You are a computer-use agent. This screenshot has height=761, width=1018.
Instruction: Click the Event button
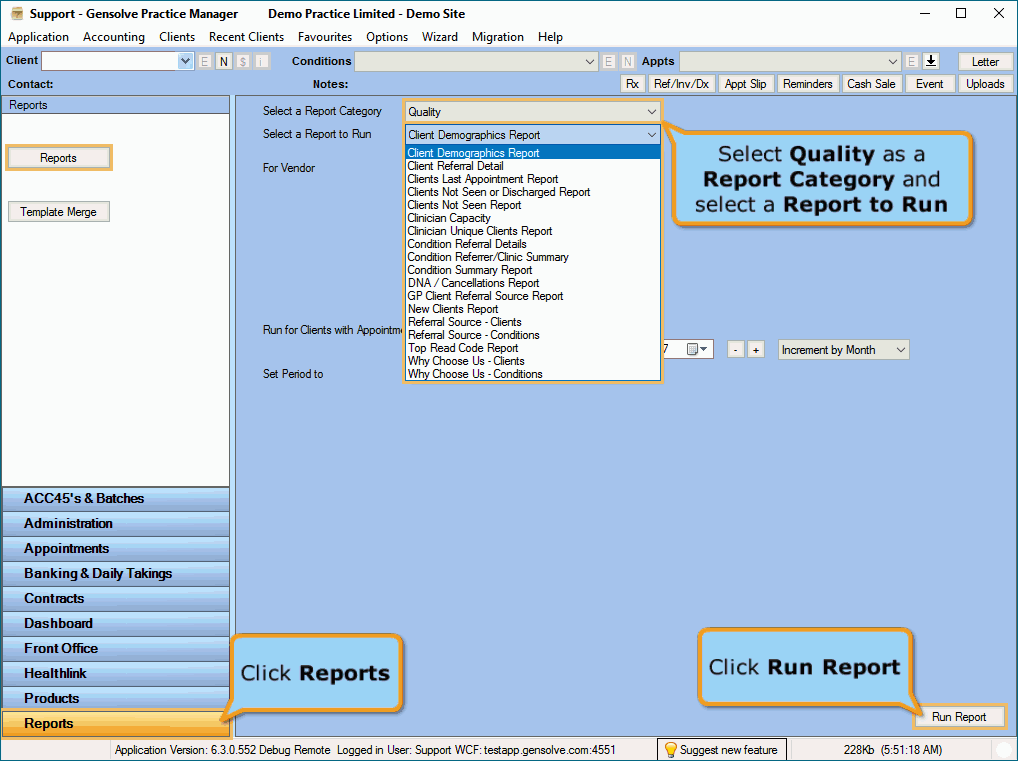click(929, 84)
